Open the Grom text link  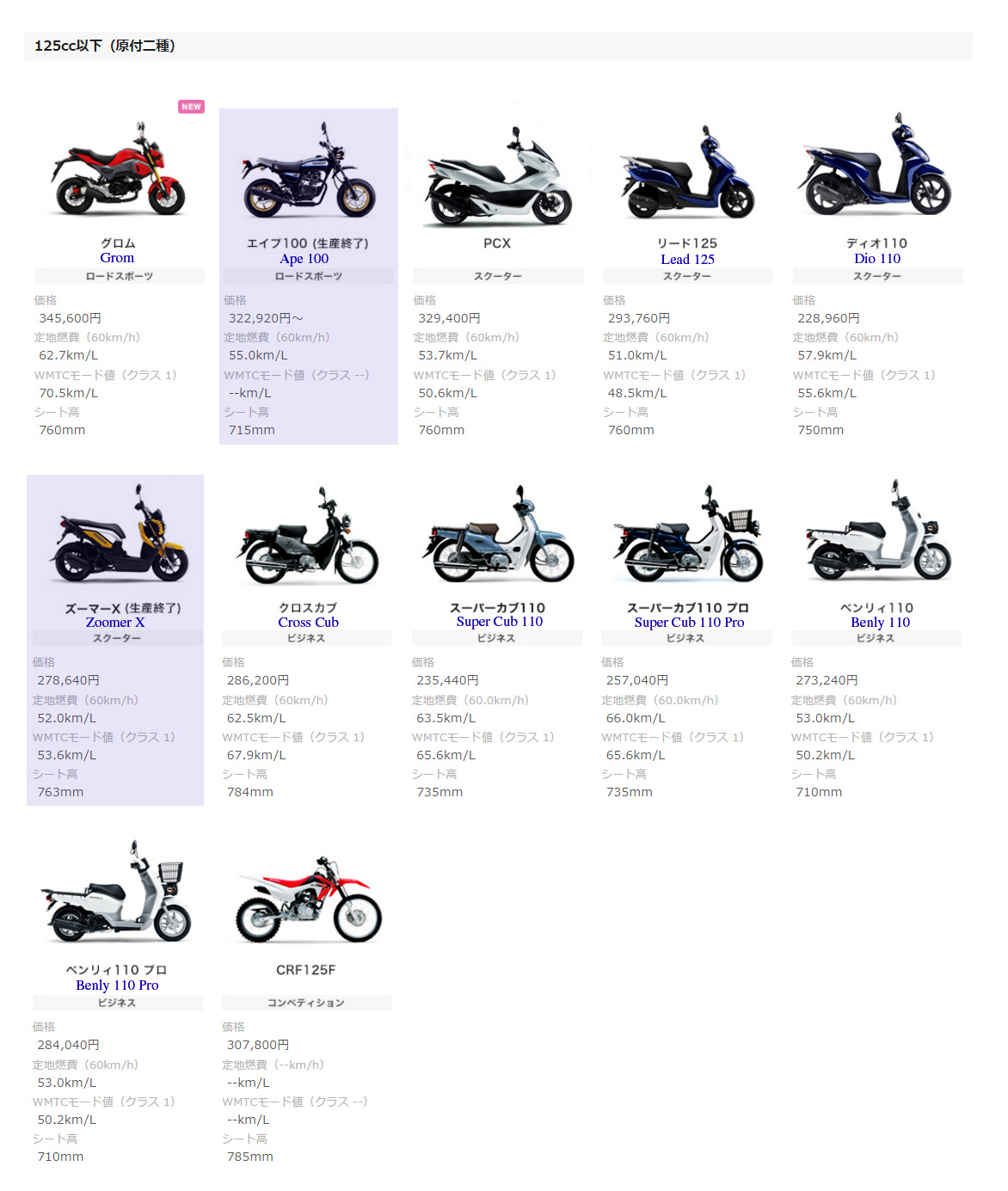pyautogui.click(x=117, y=258)
